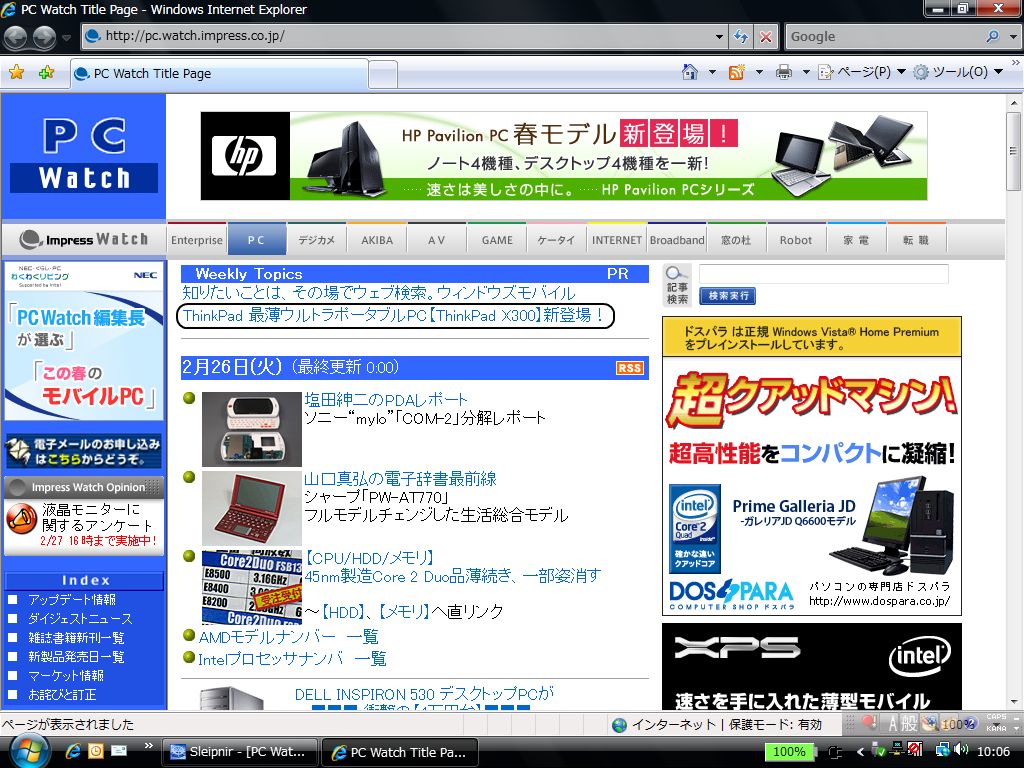Open the ThinkPad X300 新登場 link
Viewport: 1024px width, 768px height.
click(x=395, y=316)
